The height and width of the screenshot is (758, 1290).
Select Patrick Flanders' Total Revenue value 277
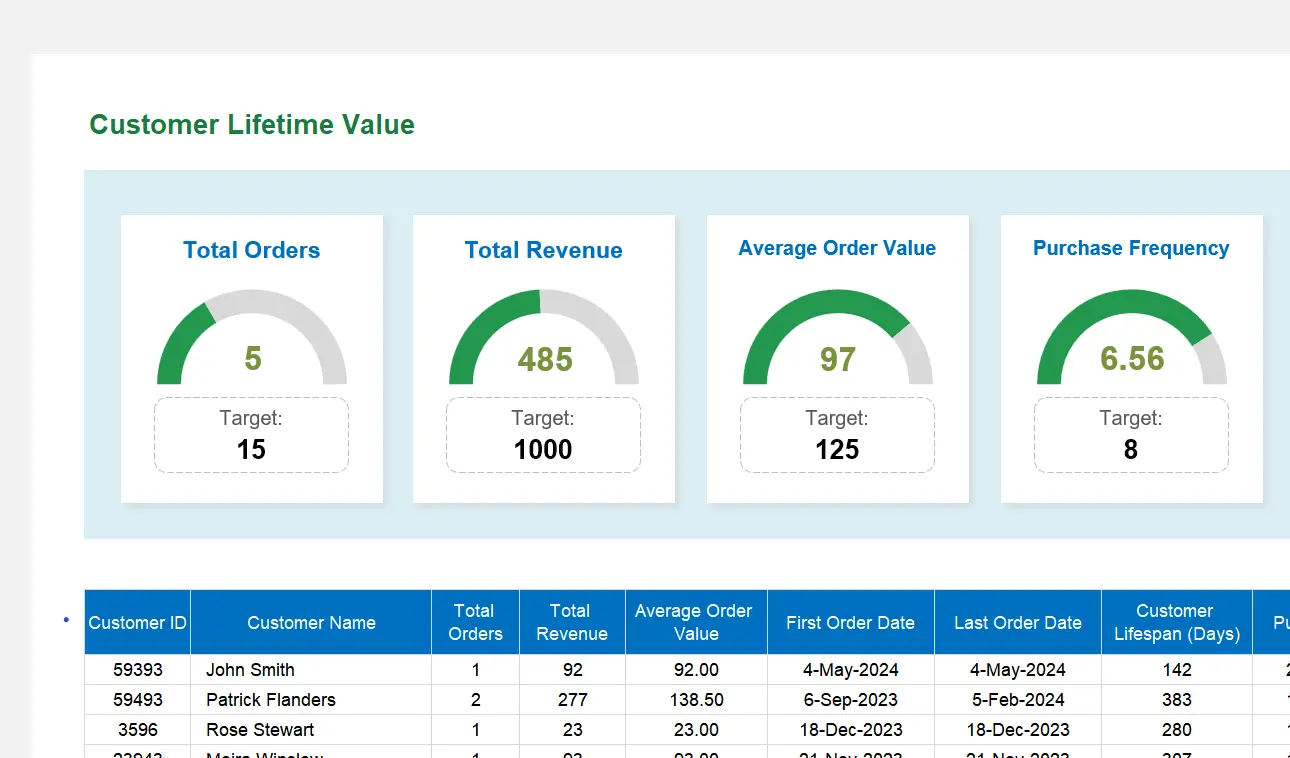point(571,699)
